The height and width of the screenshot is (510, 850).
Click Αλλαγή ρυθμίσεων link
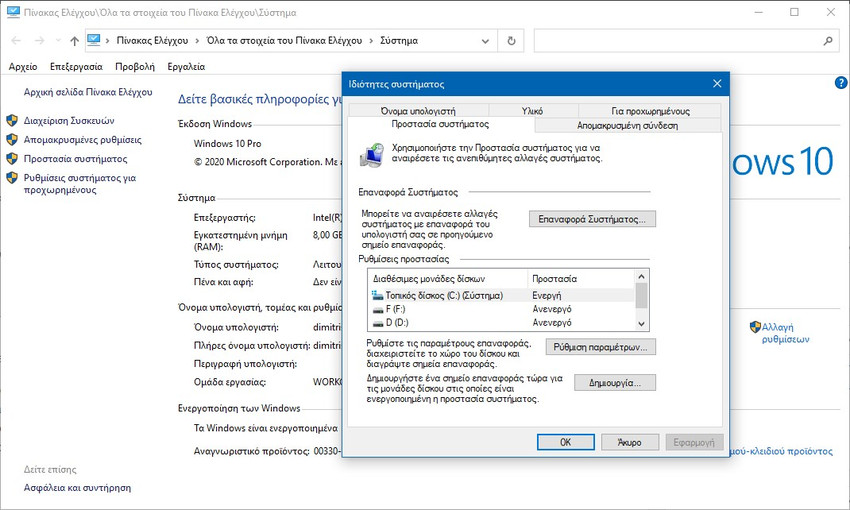tap(785, 333)
